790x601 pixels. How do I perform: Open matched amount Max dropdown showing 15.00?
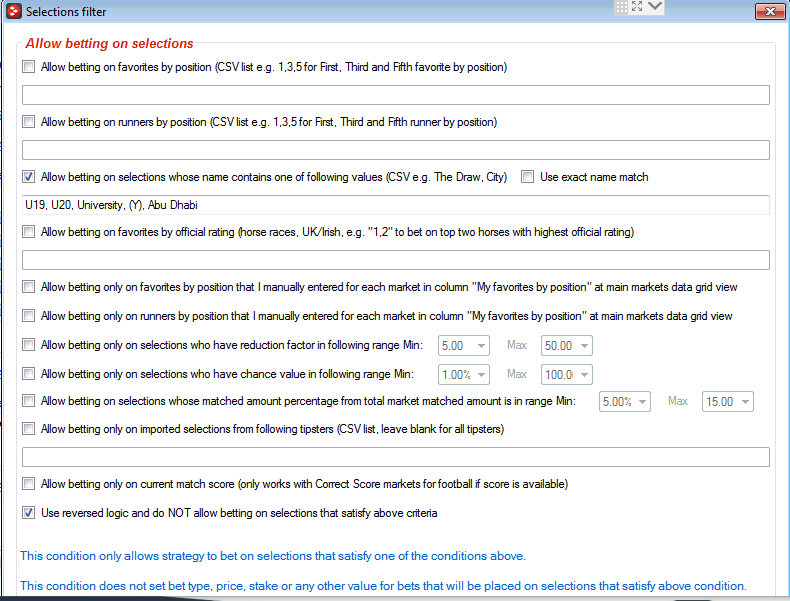(x=728, y=402)
